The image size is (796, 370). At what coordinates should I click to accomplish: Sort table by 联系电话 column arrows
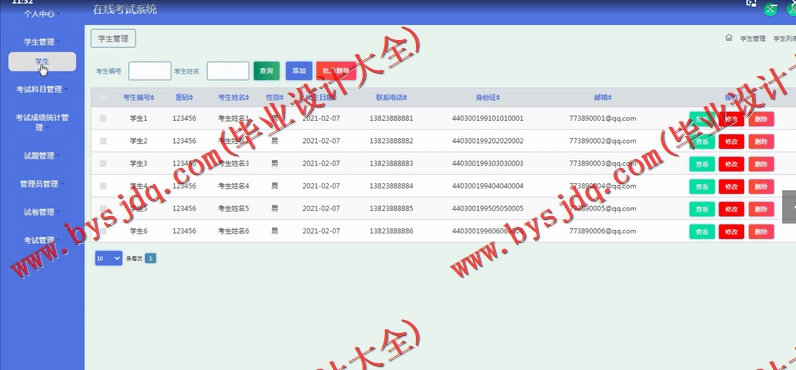coord(405,97)
